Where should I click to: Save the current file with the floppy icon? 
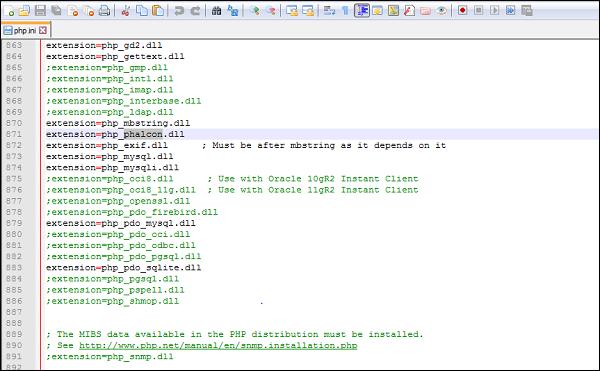point(40,11)
